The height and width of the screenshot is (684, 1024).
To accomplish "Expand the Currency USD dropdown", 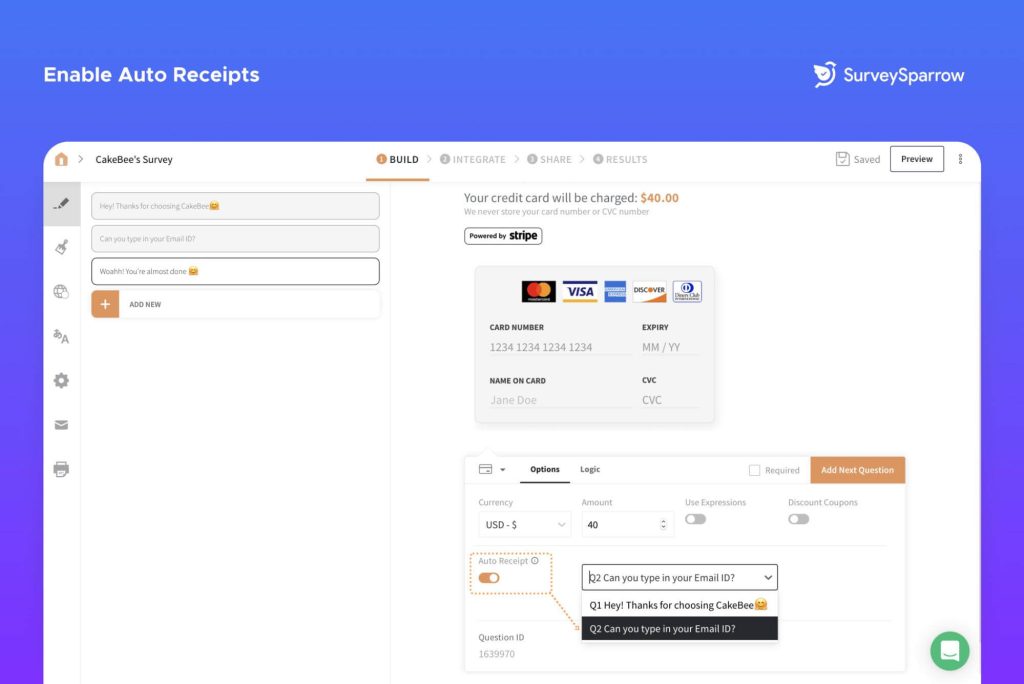I will (525, 525).
